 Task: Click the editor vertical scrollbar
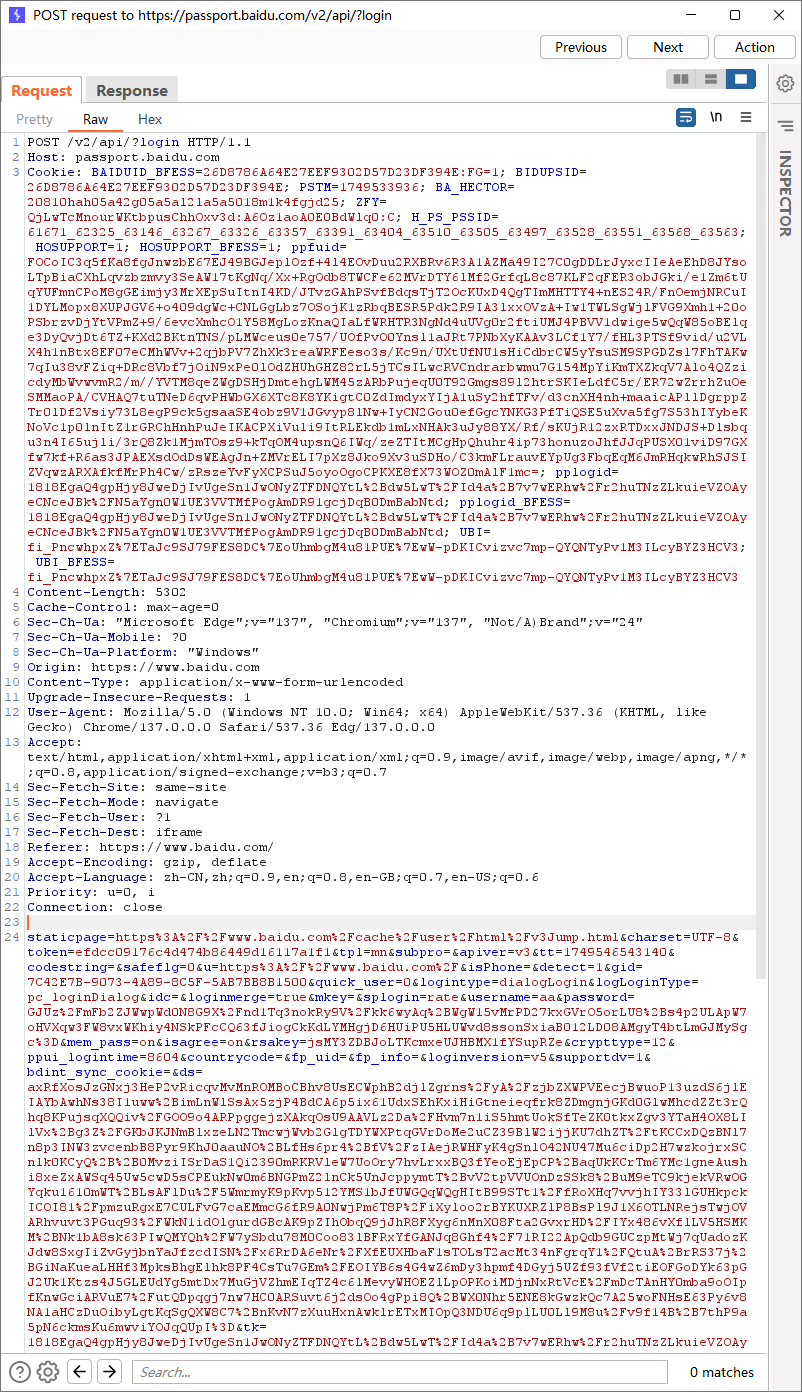coord(761,740)
